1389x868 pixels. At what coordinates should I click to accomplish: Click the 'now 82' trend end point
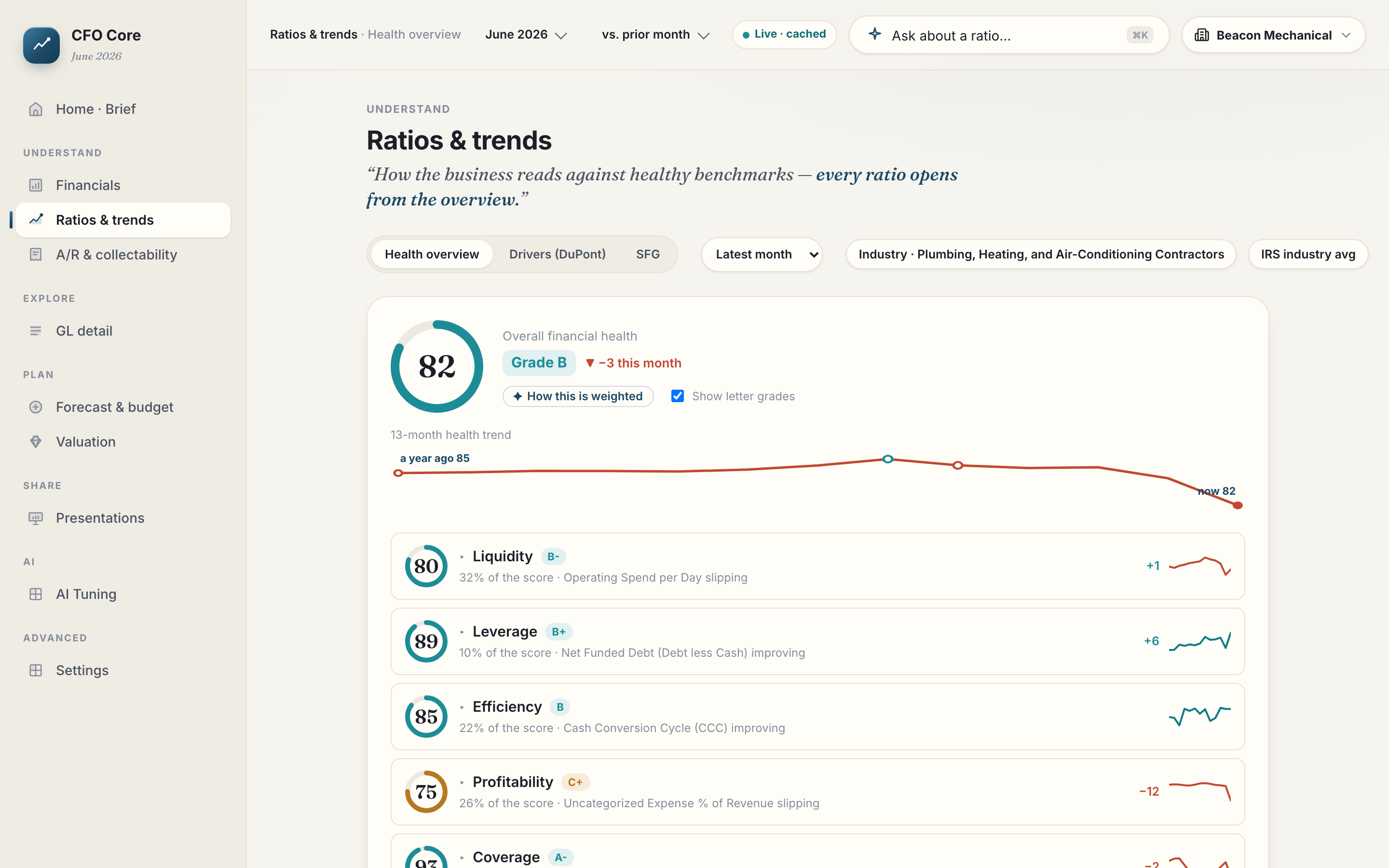point(1238,505)
